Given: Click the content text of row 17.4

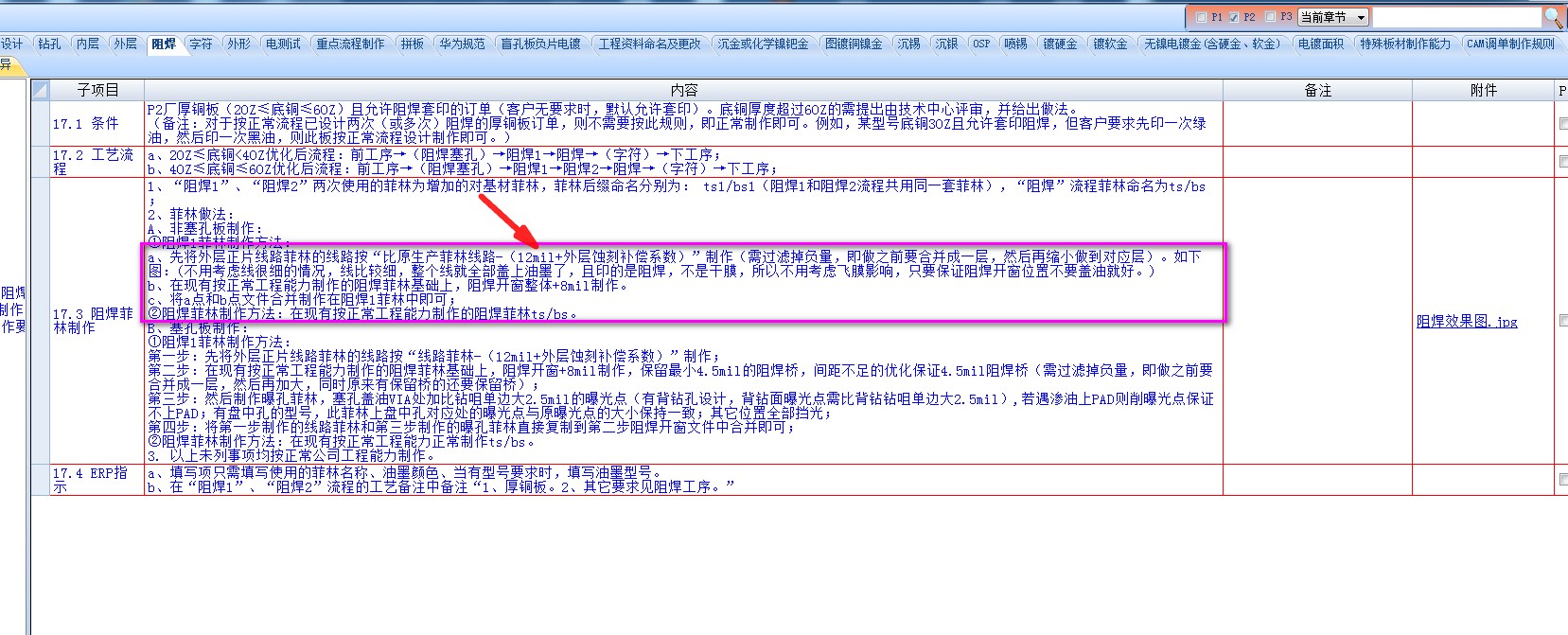Looking at the screenshot, I should coord(440,480).
